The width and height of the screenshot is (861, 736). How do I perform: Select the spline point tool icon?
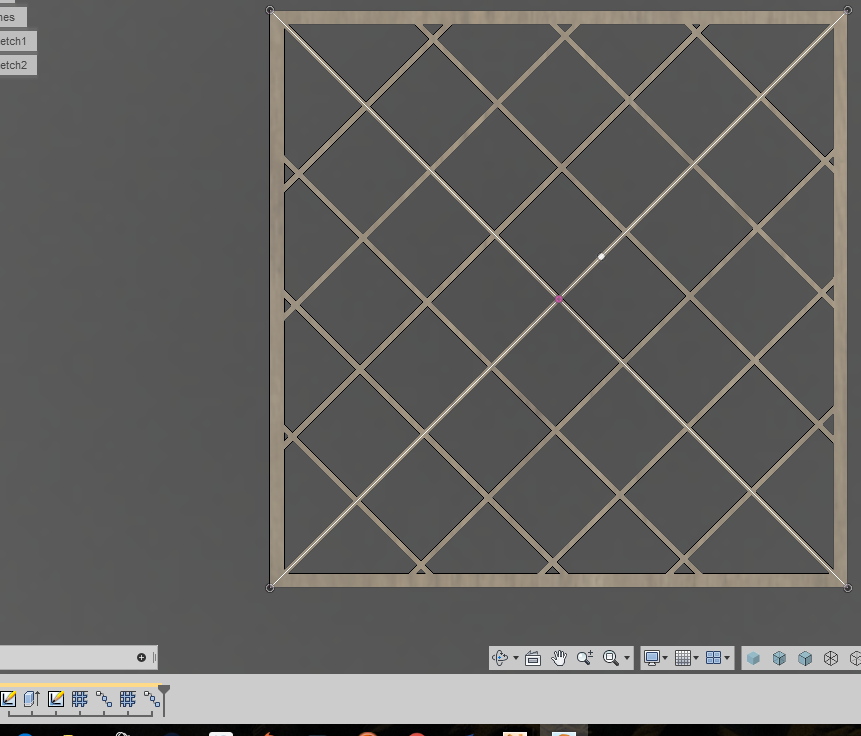pos(103,699)
